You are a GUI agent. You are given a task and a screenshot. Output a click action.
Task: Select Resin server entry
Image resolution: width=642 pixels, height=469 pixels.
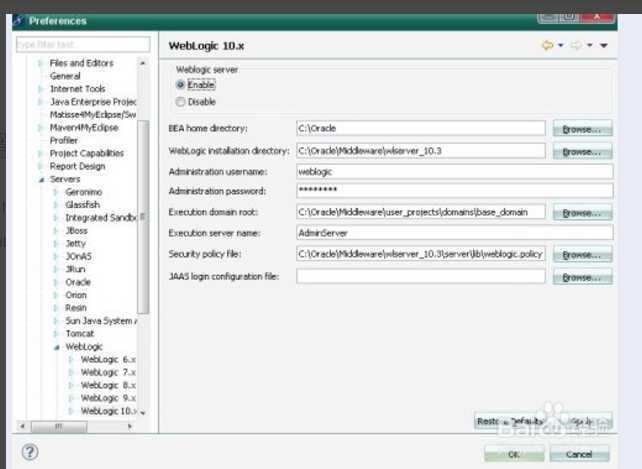click(x=76, y=308)
